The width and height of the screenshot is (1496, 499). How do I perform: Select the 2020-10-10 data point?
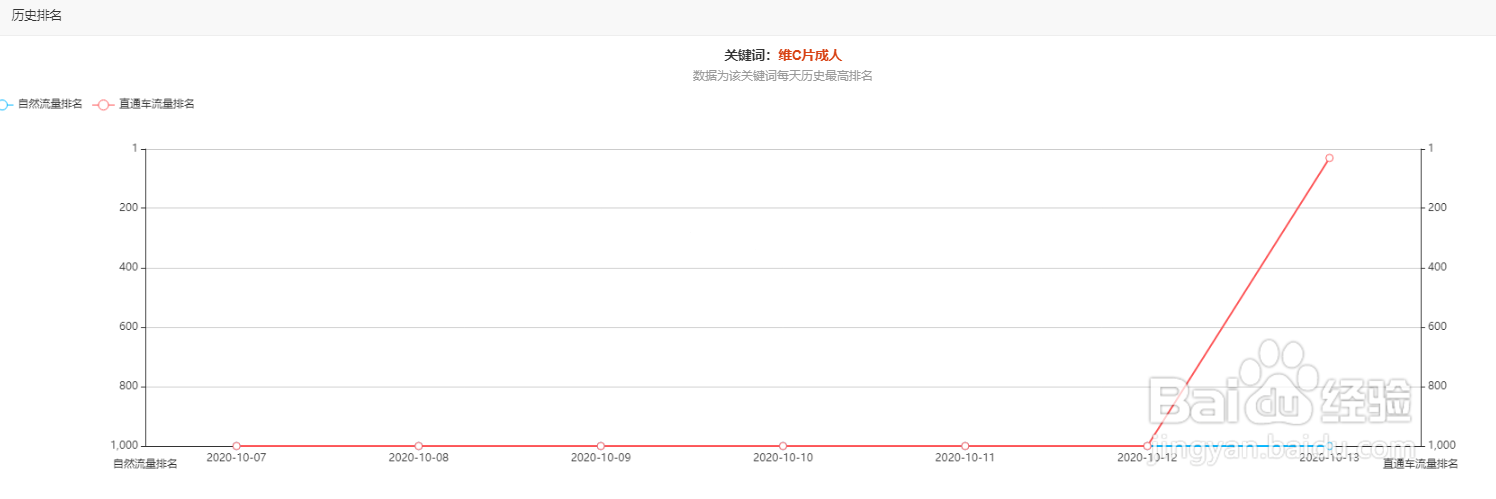(783, 446)
